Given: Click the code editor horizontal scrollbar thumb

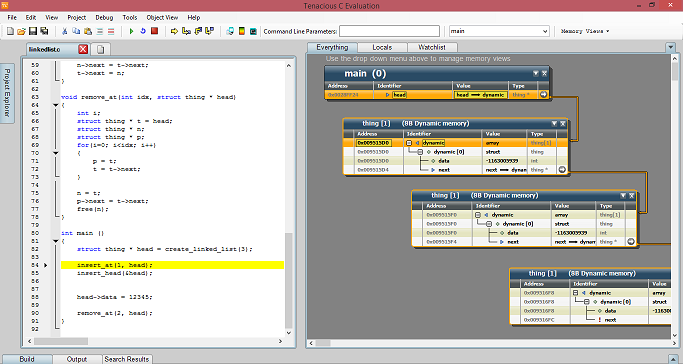Looking at the screenshot, I should point(61,341).
